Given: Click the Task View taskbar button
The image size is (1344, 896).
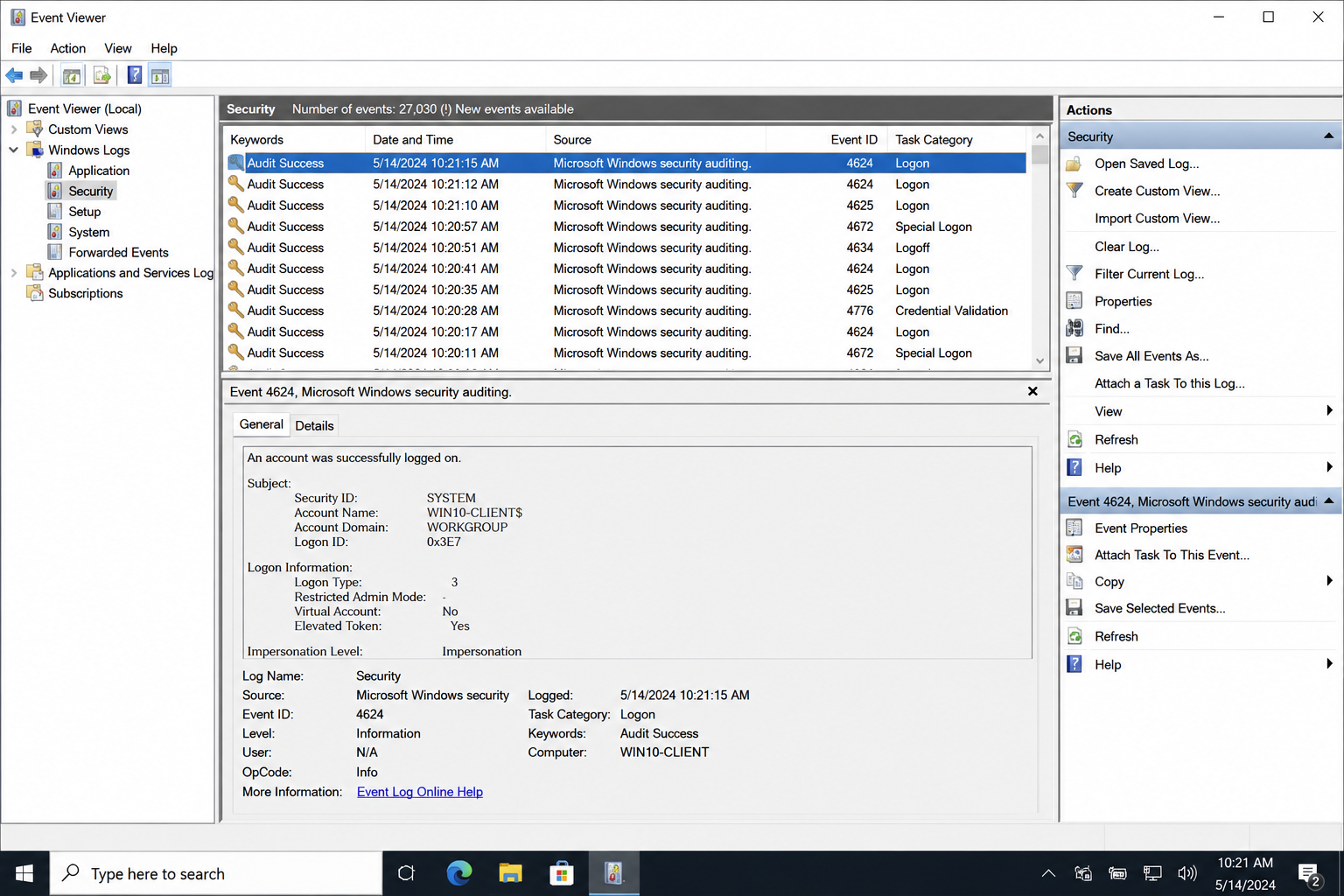Looking at the screenshot, I should click(x=406, y=873).
